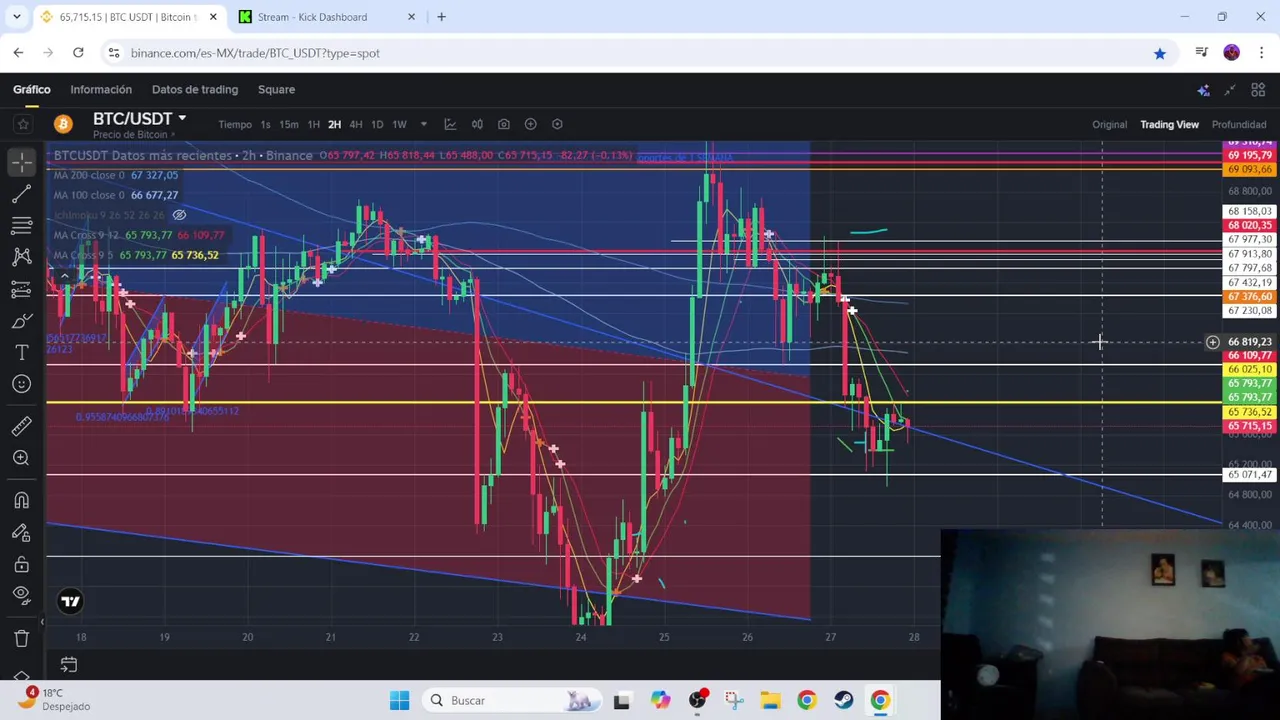This screenshot has width=1280, height=720.
Task: Open the go to date calendar icon
Action: [x=68, y=664]
